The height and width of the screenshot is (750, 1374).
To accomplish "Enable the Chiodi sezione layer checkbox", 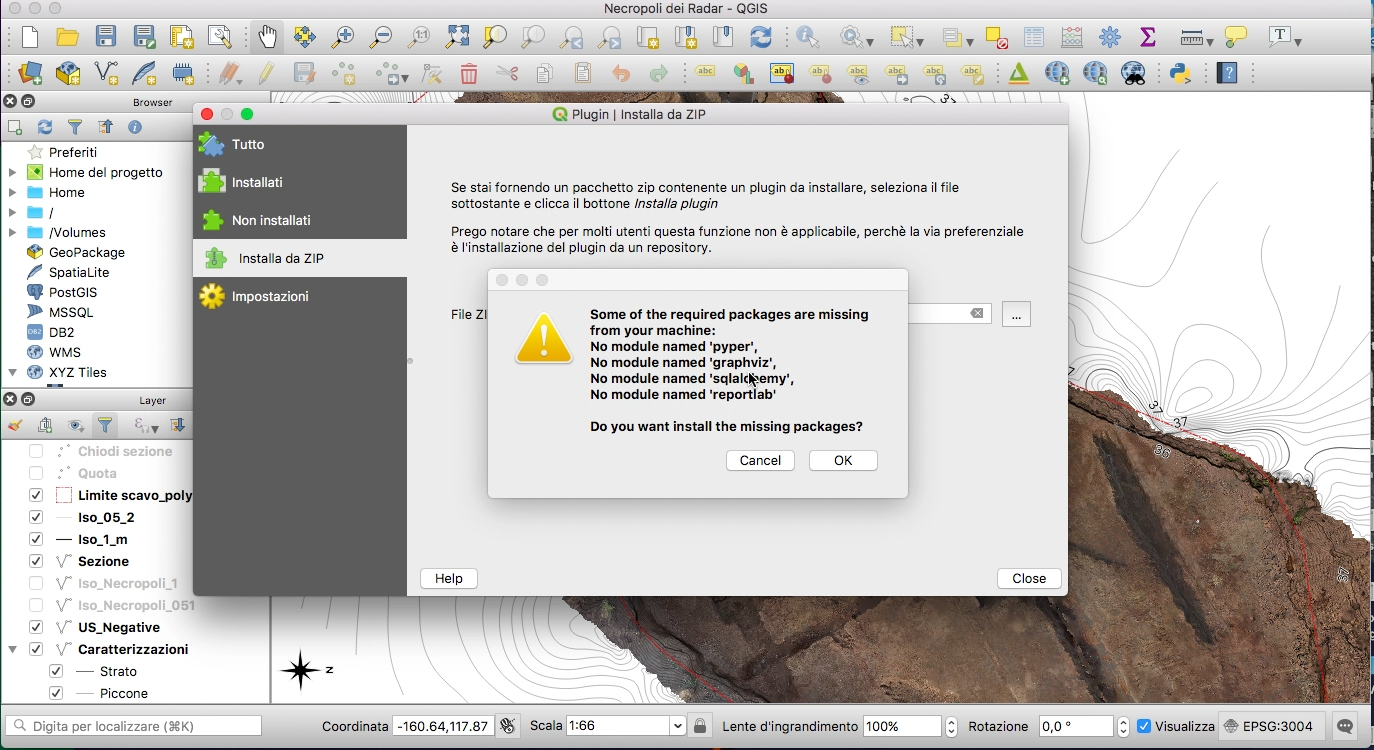I will [x=35, y=451].
